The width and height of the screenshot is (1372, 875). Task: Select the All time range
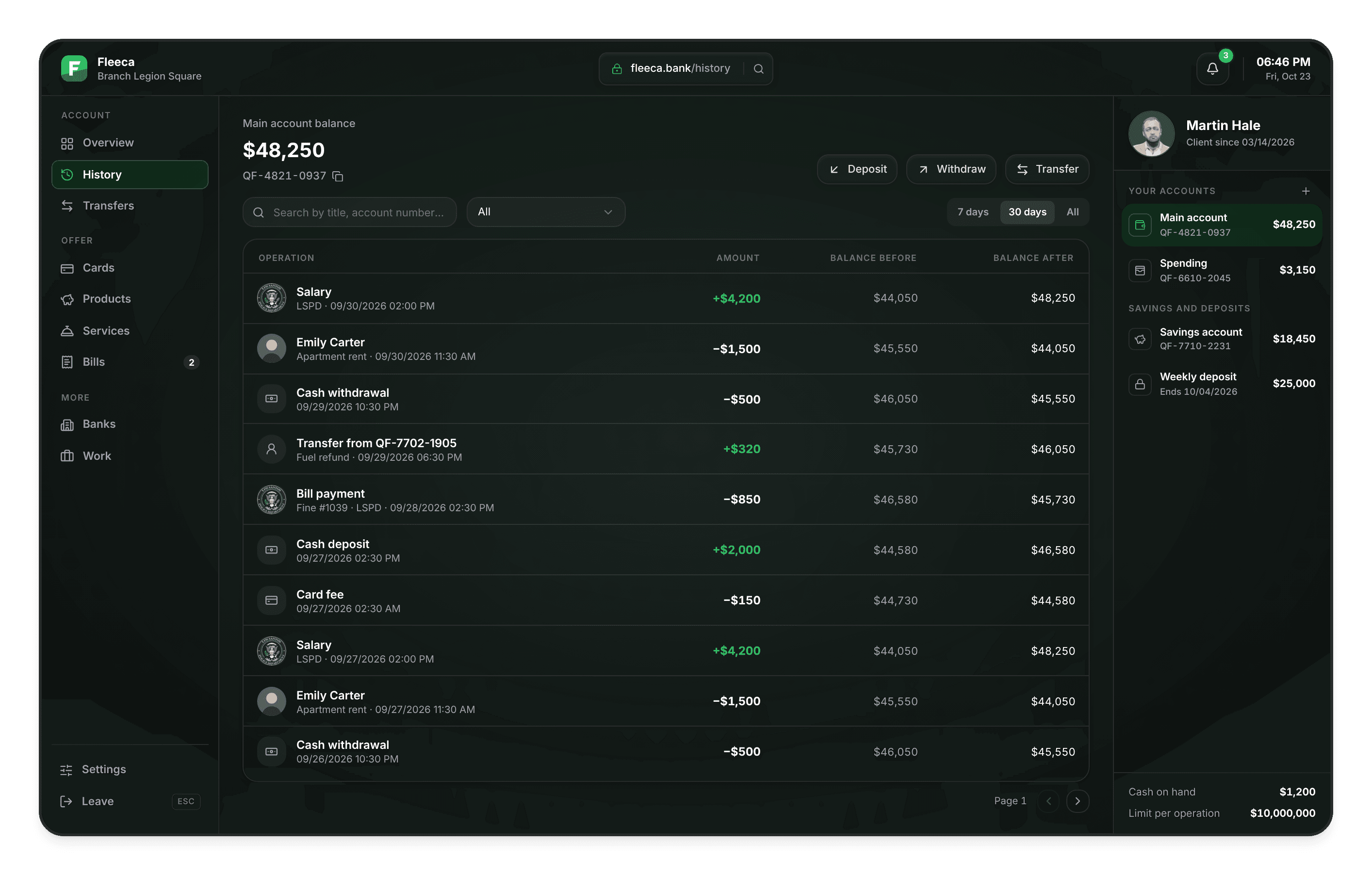tap(1072, 212)
